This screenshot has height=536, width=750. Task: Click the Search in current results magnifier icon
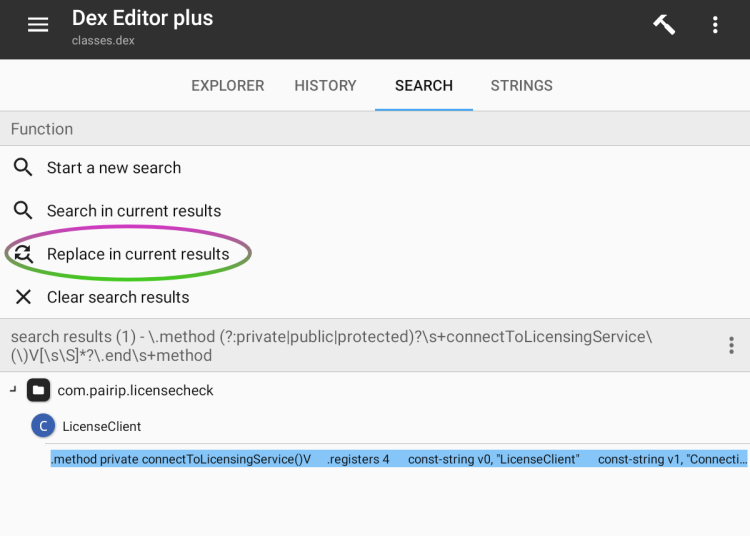(23, 210)
